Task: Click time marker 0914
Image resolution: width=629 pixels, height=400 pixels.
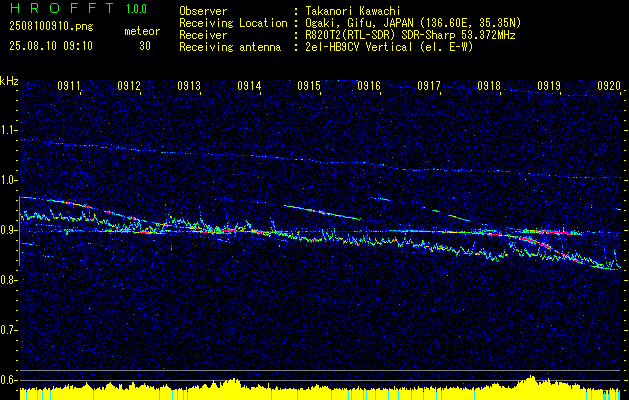Action: pos(249,85)
